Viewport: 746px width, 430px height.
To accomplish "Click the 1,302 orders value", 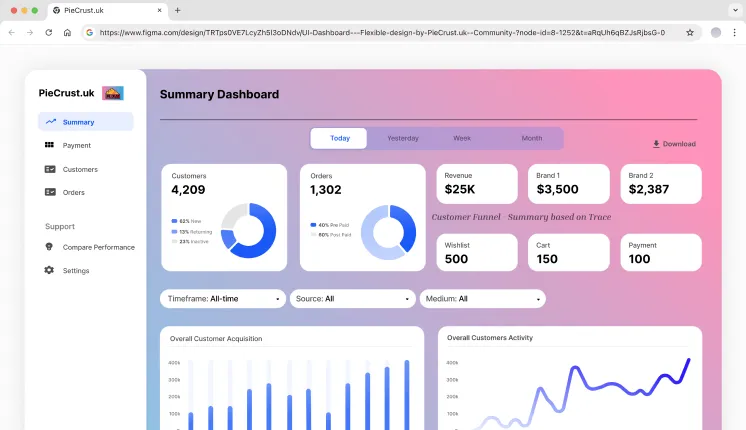I will 326,190.
